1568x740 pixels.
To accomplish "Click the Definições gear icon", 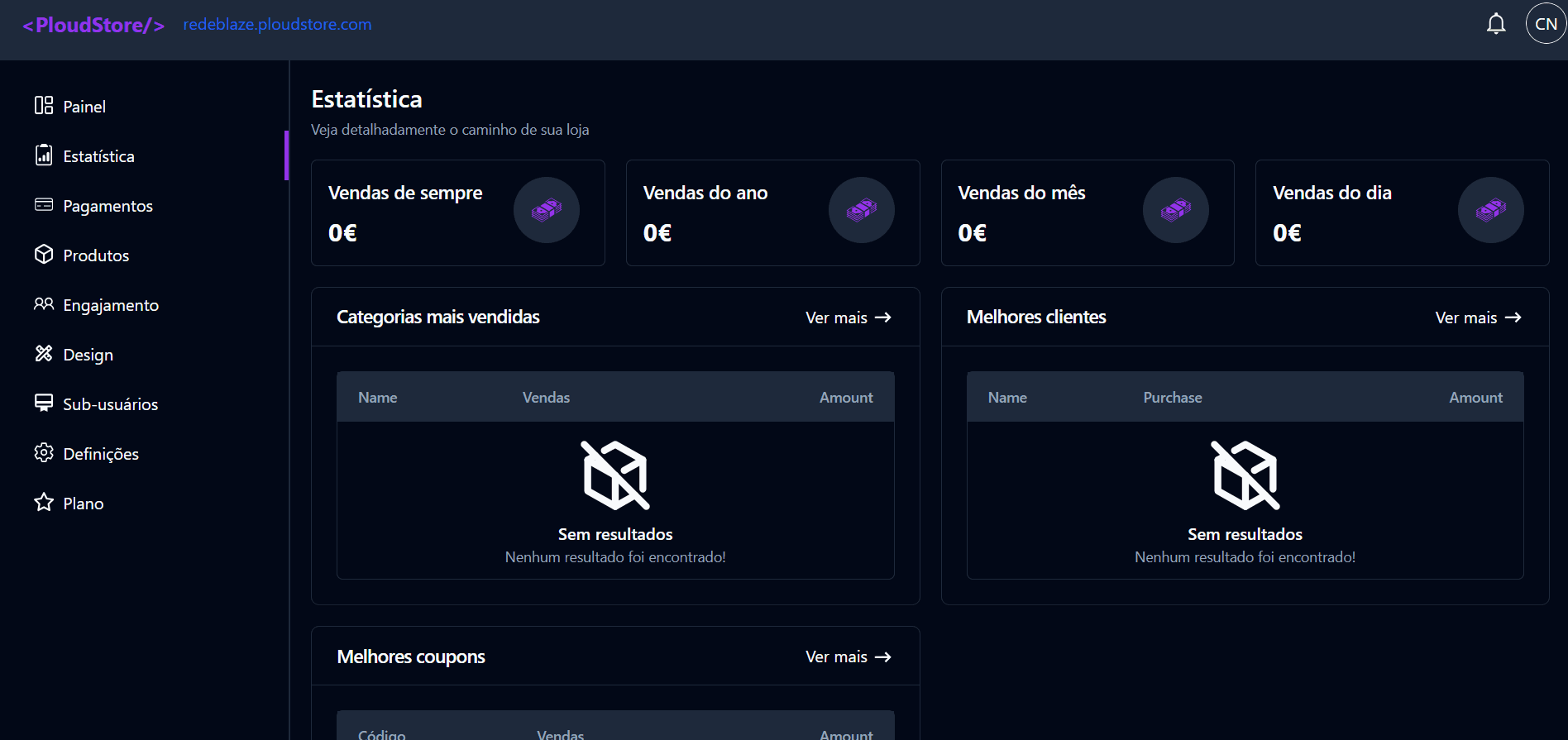I will (44, 452).
